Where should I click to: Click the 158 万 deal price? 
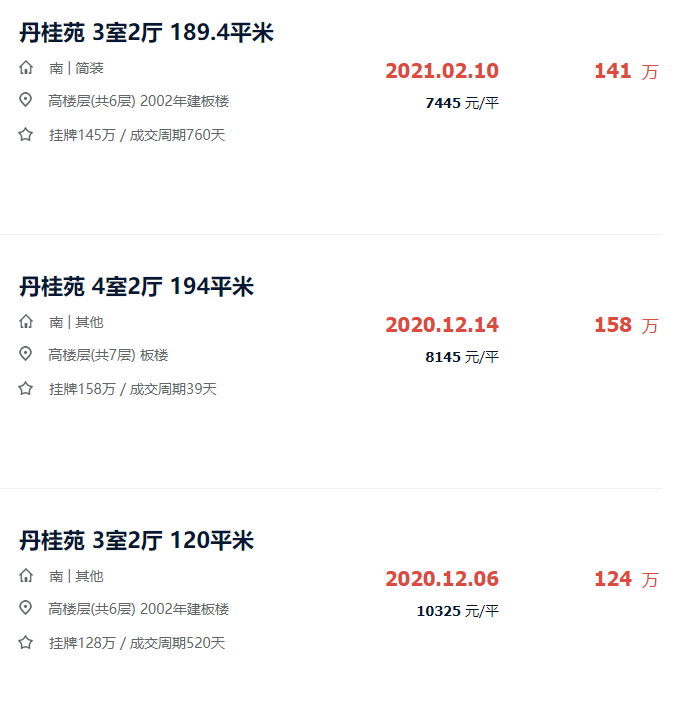pos(626,325)
